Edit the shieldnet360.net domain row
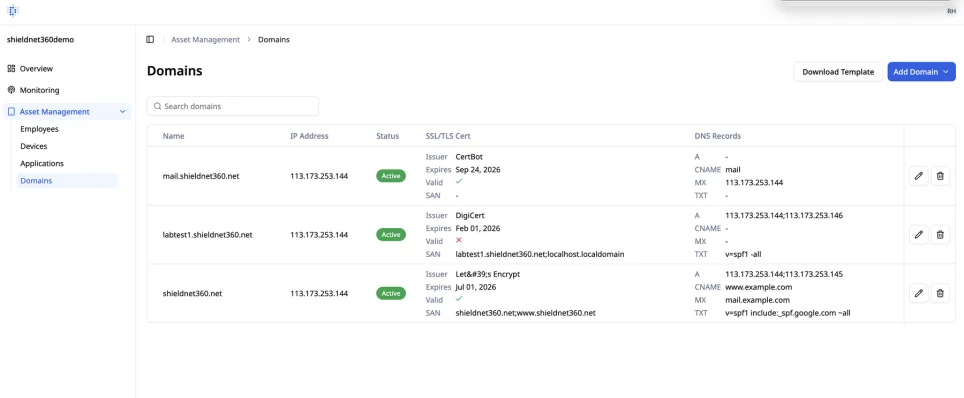The image size is (964, 398). tap(919, 293)
